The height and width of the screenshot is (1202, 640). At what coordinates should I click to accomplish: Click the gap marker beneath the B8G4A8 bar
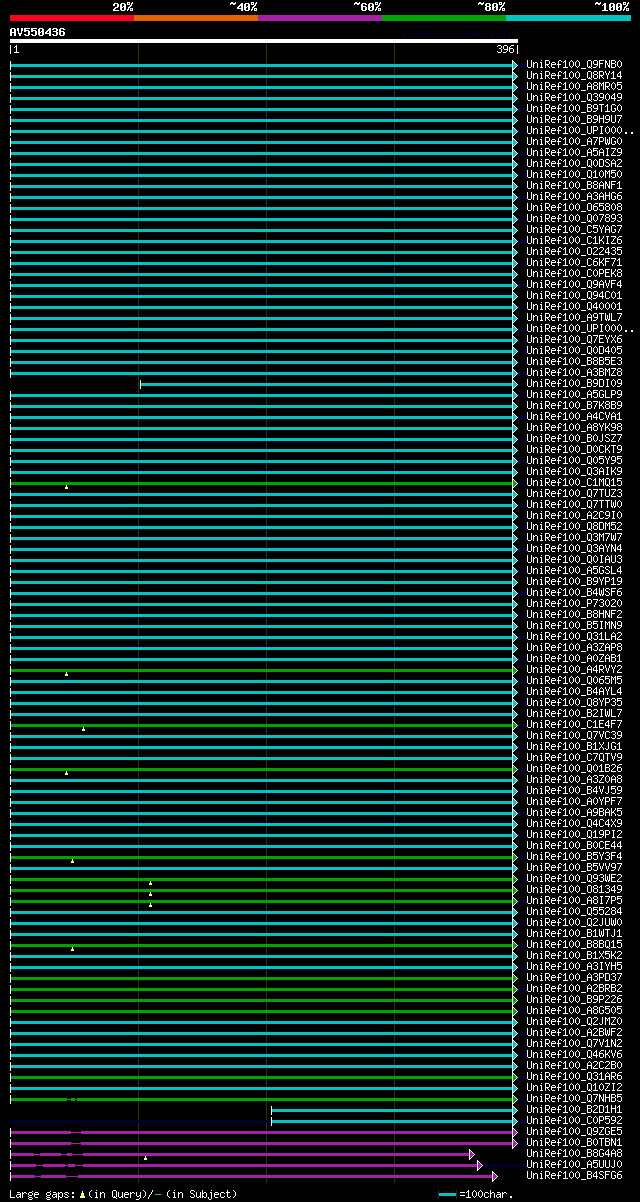coord(145,1158)
